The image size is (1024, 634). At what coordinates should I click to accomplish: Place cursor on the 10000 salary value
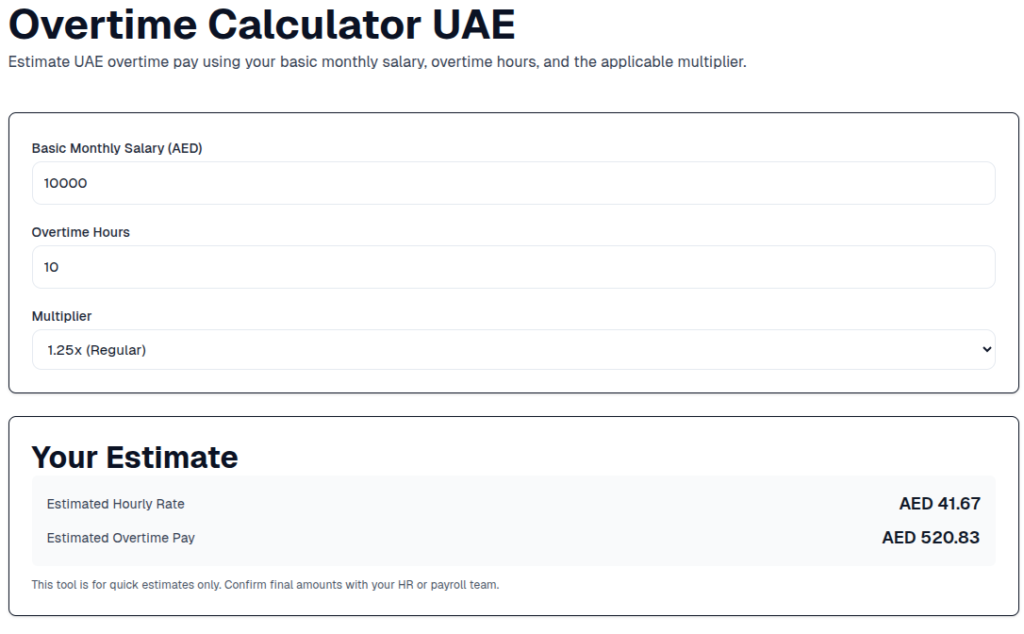click(x=66, y=184)
